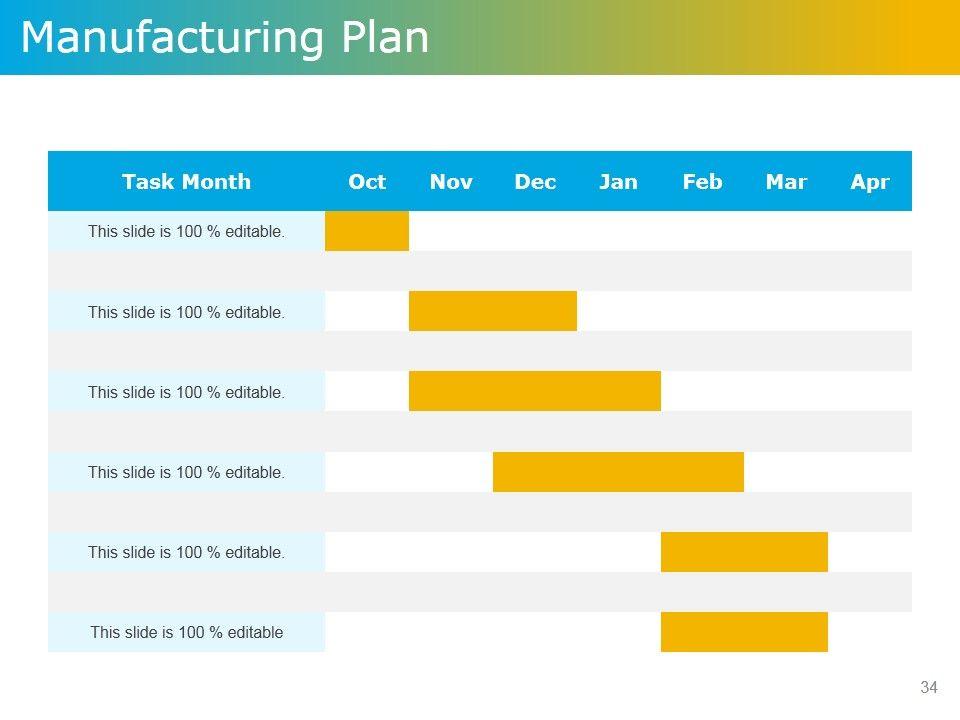
Task: Click the bar spanning Dec through Feb
Action: click(618, 472)
